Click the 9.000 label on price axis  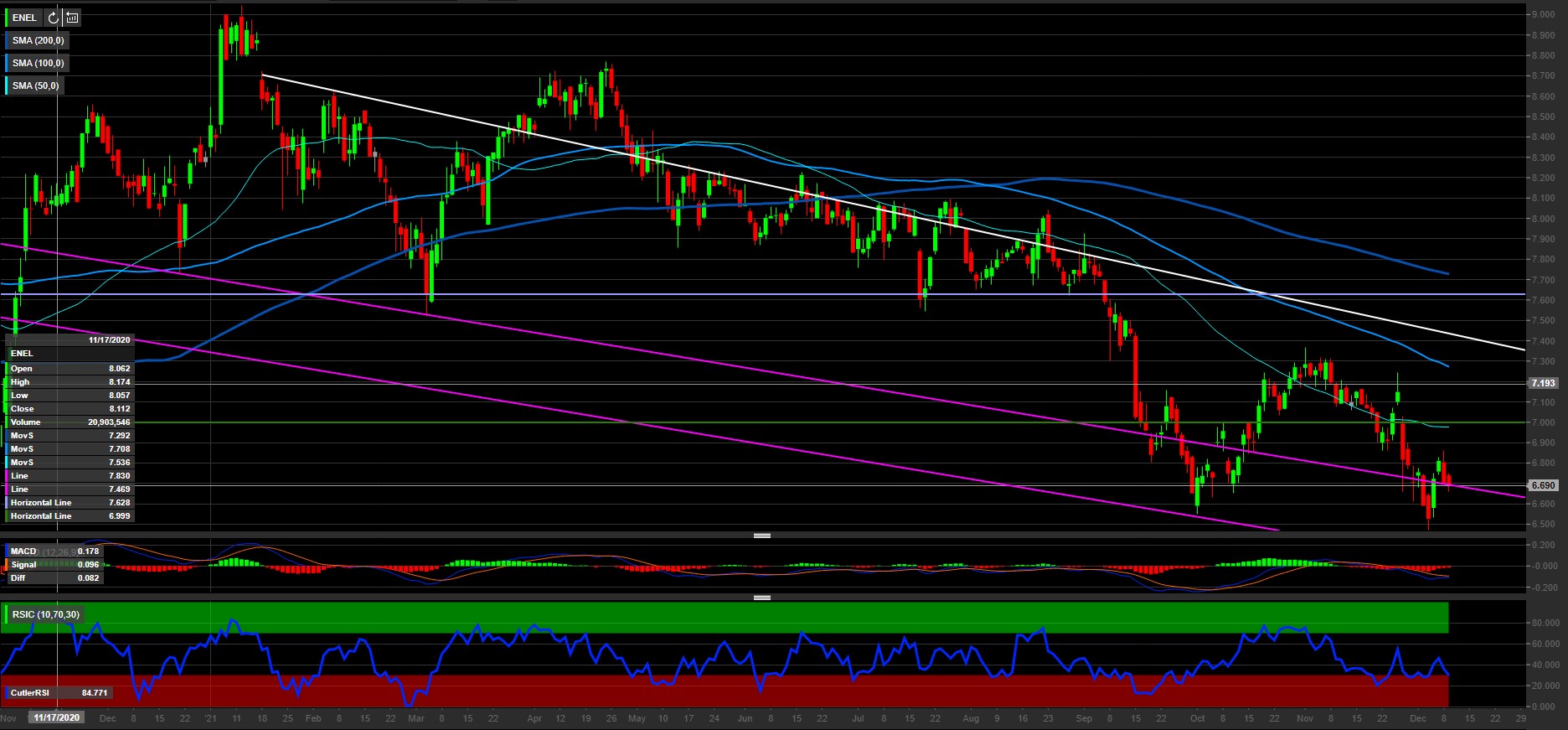point(1544,15)
